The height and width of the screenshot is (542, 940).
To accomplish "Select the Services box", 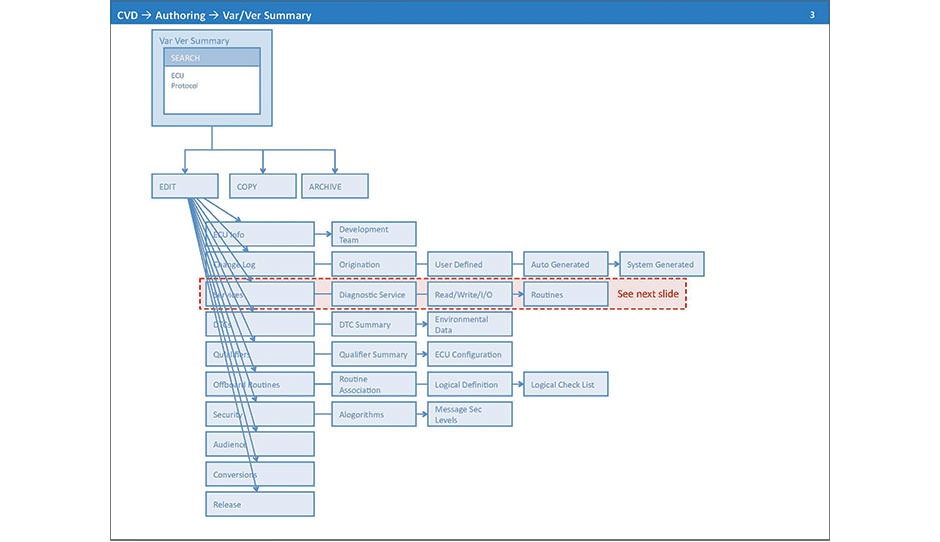I will click(260, 294).
